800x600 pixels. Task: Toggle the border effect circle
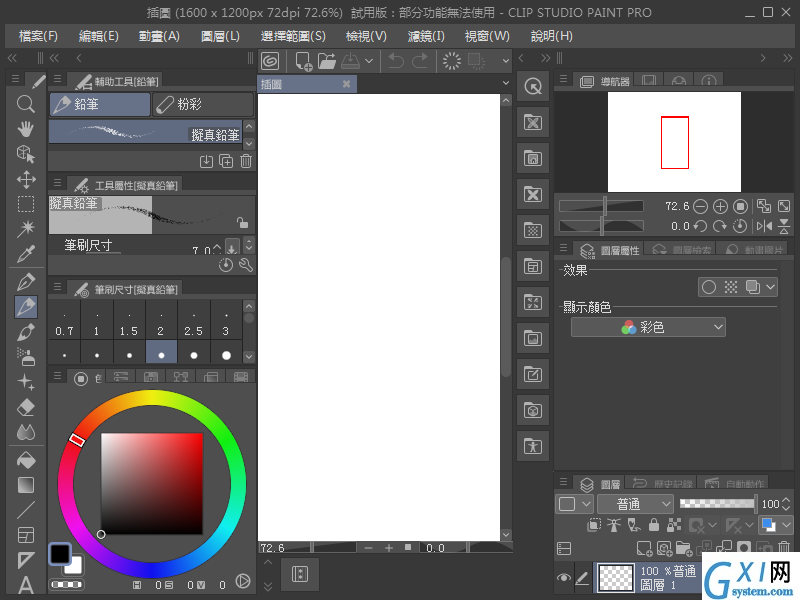click(x=709, y=287)
